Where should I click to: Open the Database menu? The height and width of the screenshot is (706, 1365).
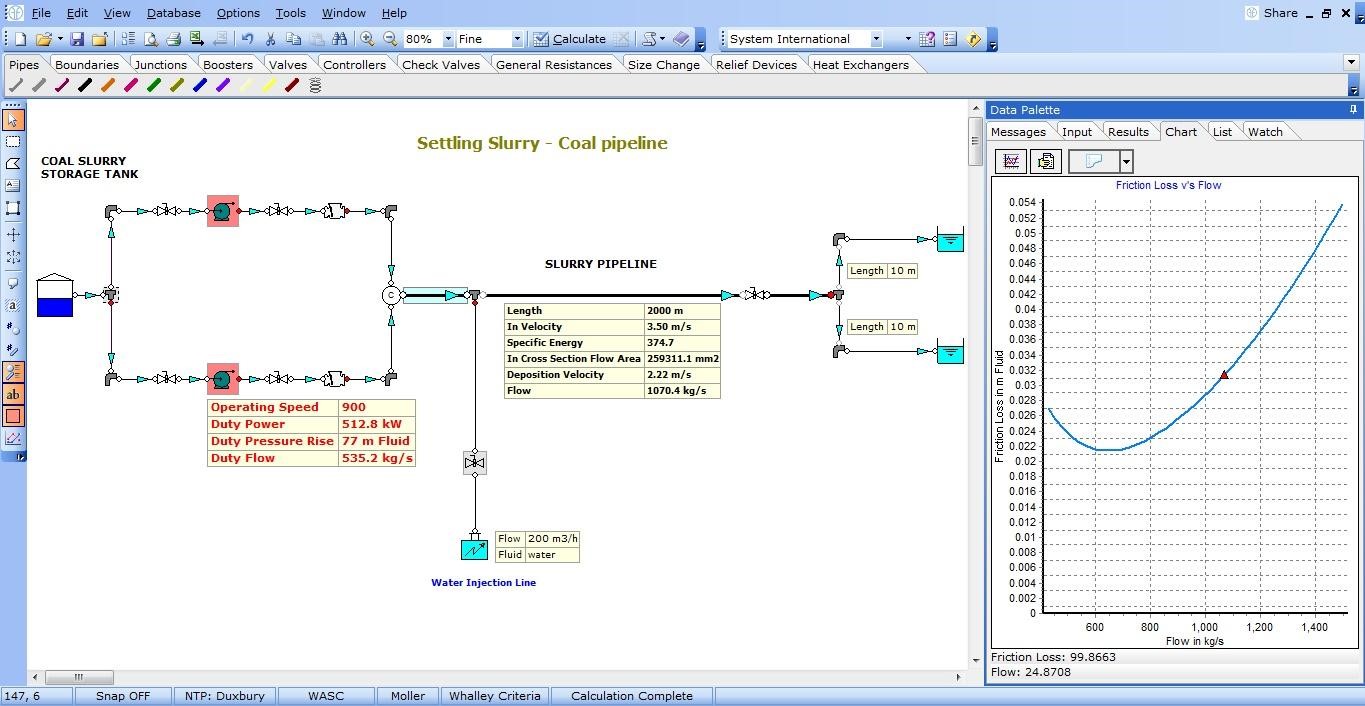[172, 13]
